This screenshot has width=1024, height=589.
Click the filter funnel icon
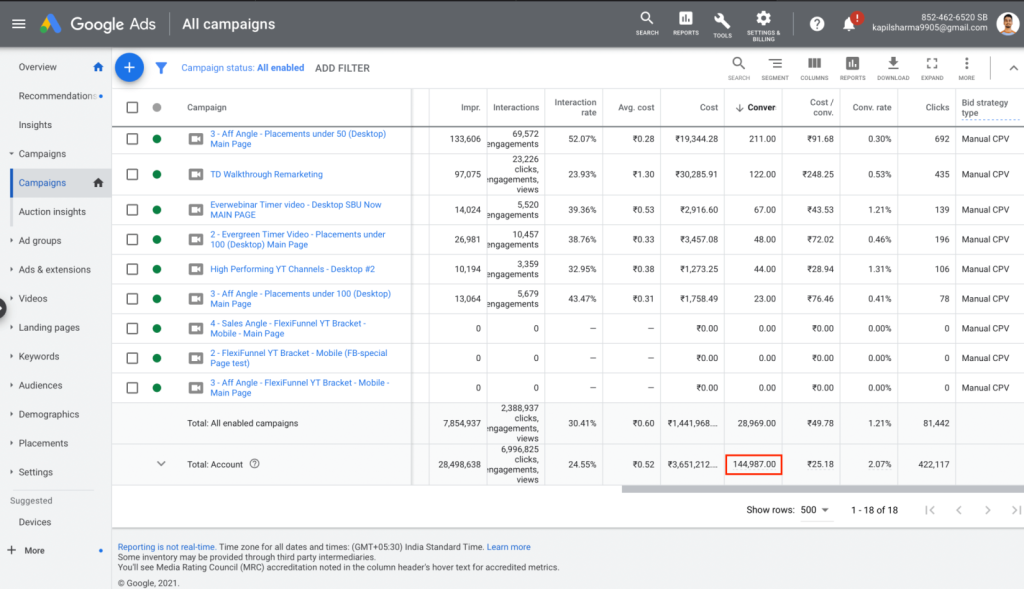tap(161, 68)
